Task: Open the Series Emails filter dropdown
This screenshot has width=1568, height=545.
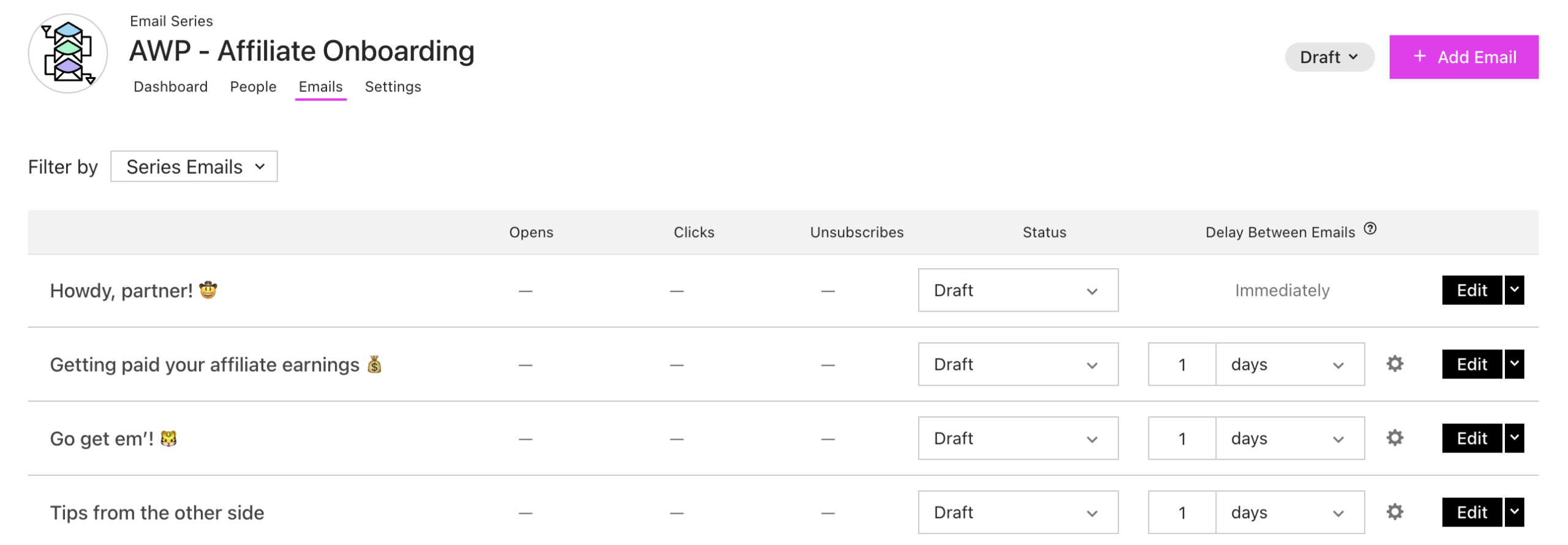Action: point(194,167)
